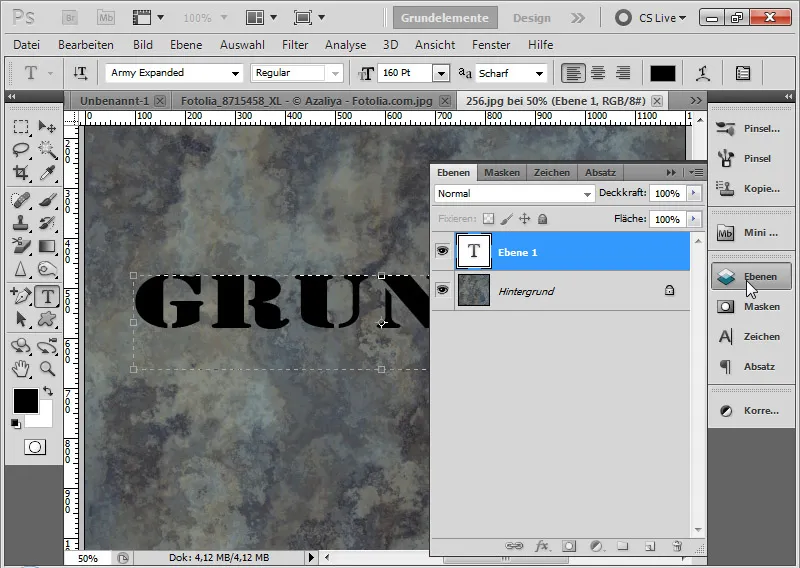Left align text

pos(573,73)
